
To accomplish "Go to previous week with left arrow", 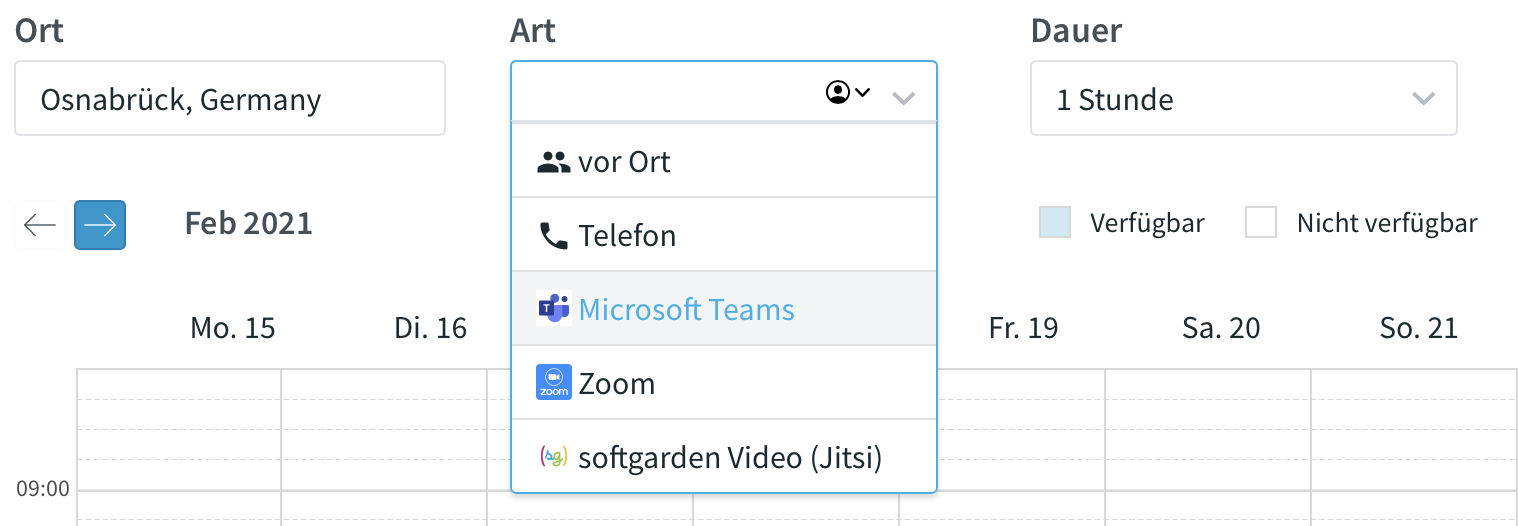I will point(40,225).
